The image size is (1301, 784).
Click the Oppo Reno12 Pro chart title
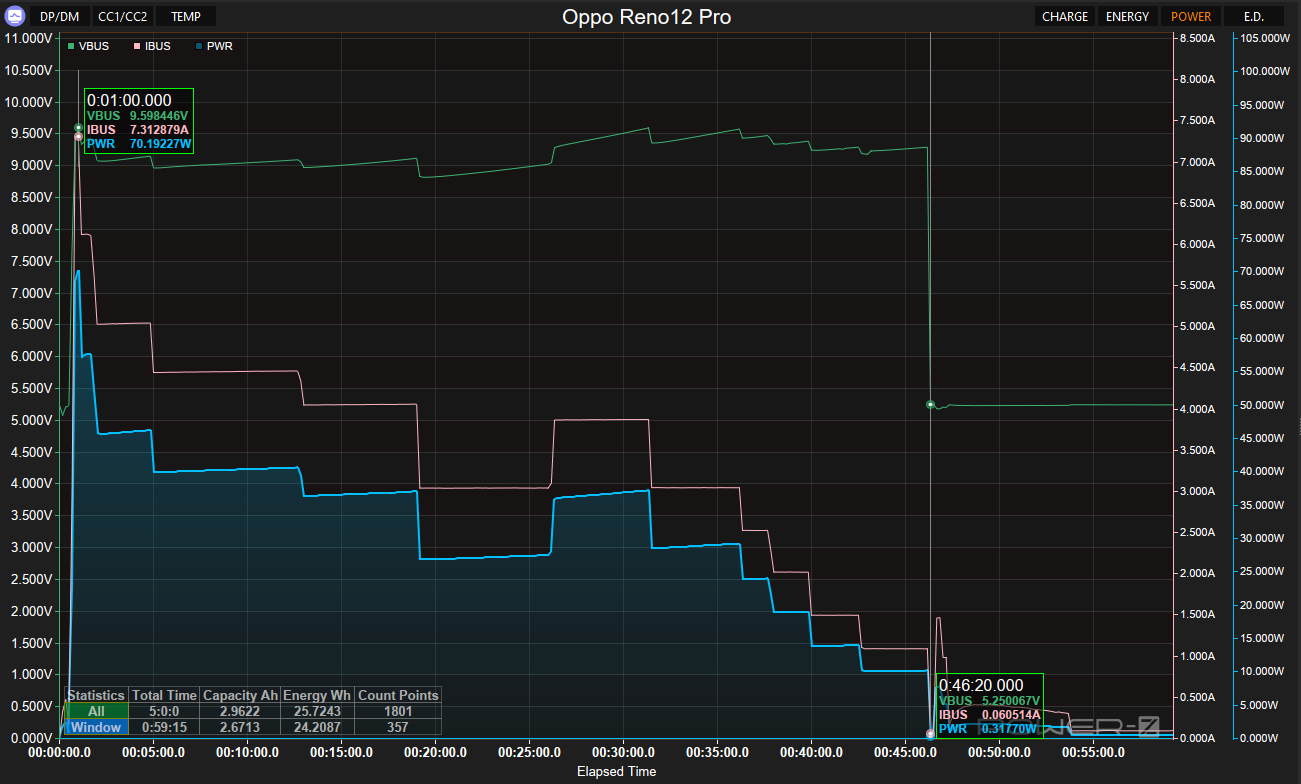[x=646, y=17]
